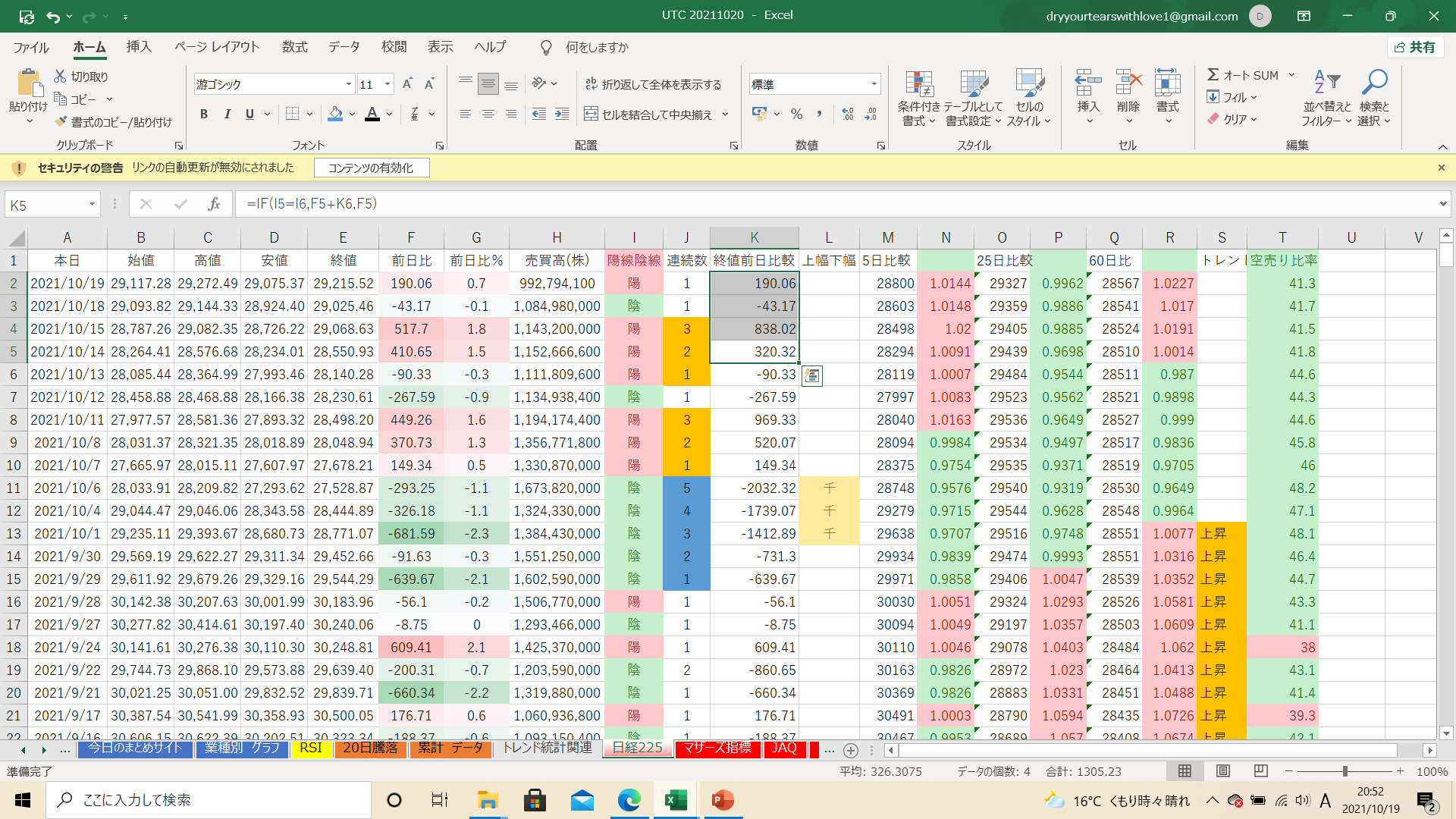
Task: Open the Data ribbon tab
Action: [x=344, y=47]
